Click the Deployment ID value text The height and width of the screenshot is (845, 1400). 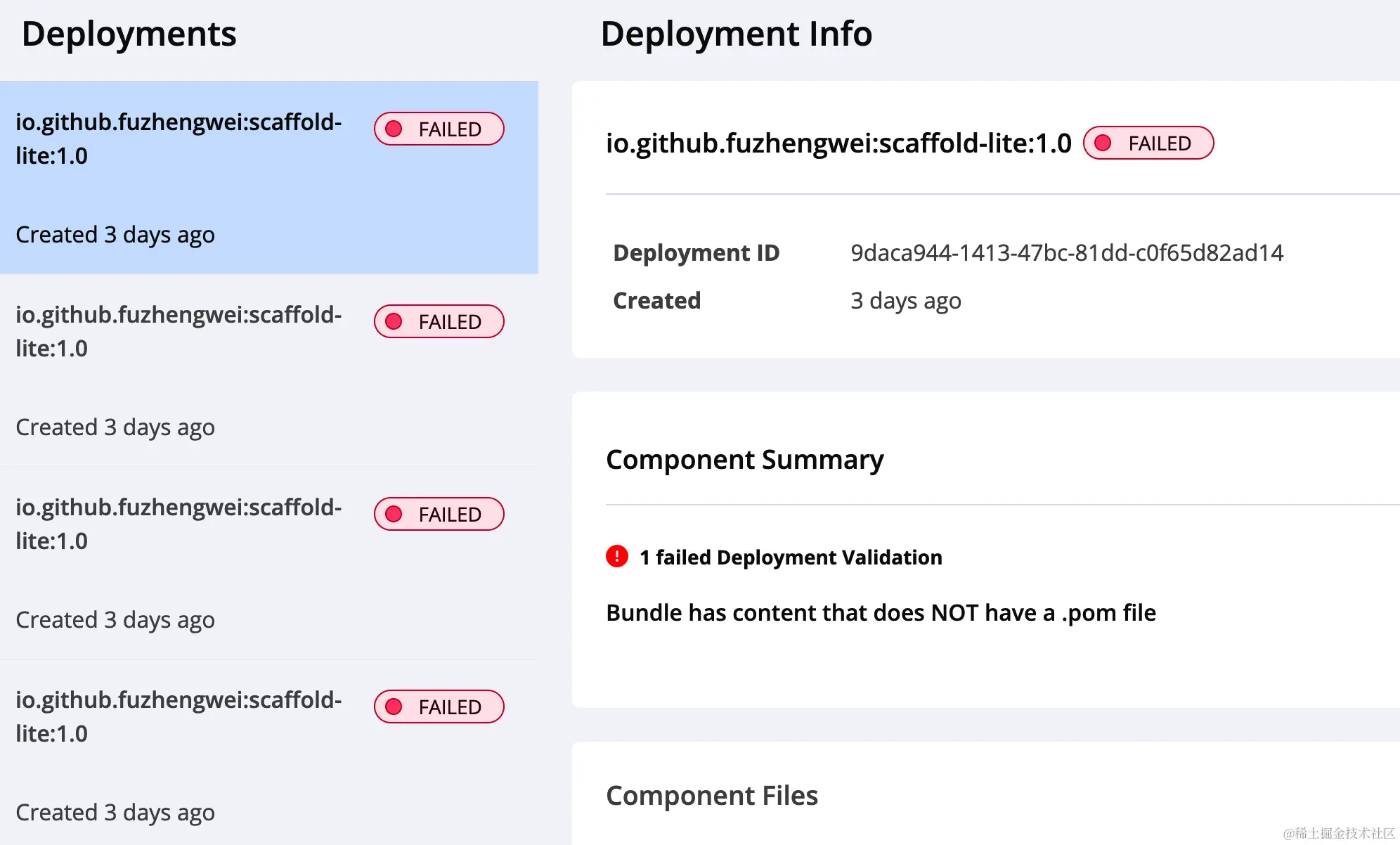[1066, 253]
